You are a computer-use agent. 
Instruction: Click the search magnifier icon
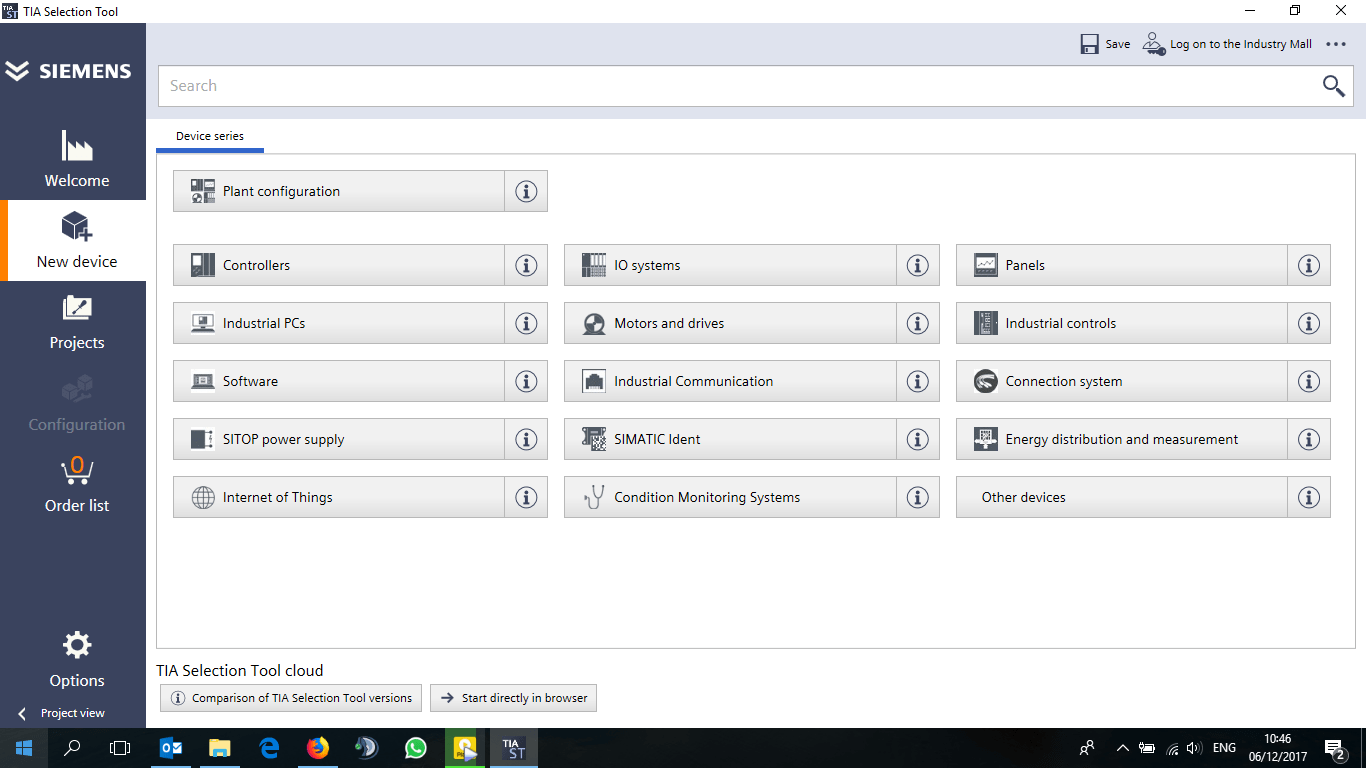pos(1333,86)
